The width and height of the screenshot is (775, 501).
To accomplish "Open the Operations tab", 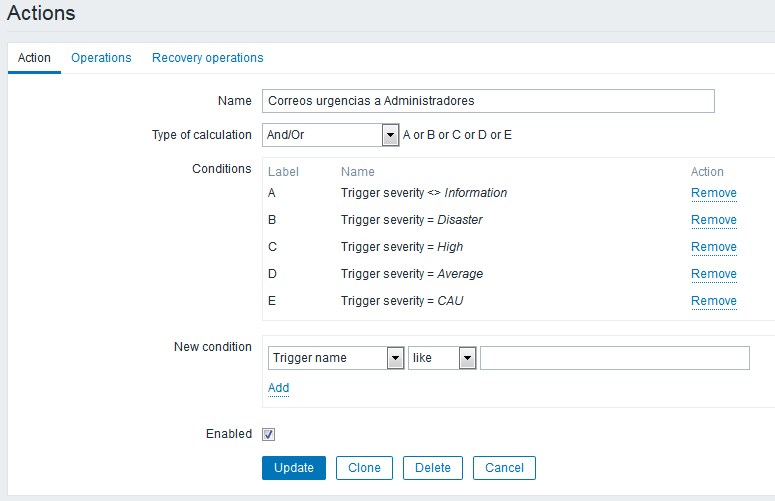I will (x=101, y=58).
